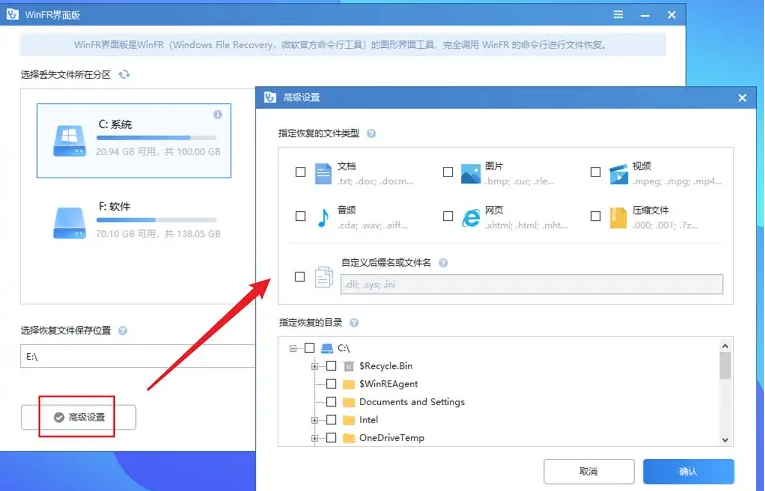Click the C:\ drive icon in directory tree
765x491 pixels.
point(327,348)
